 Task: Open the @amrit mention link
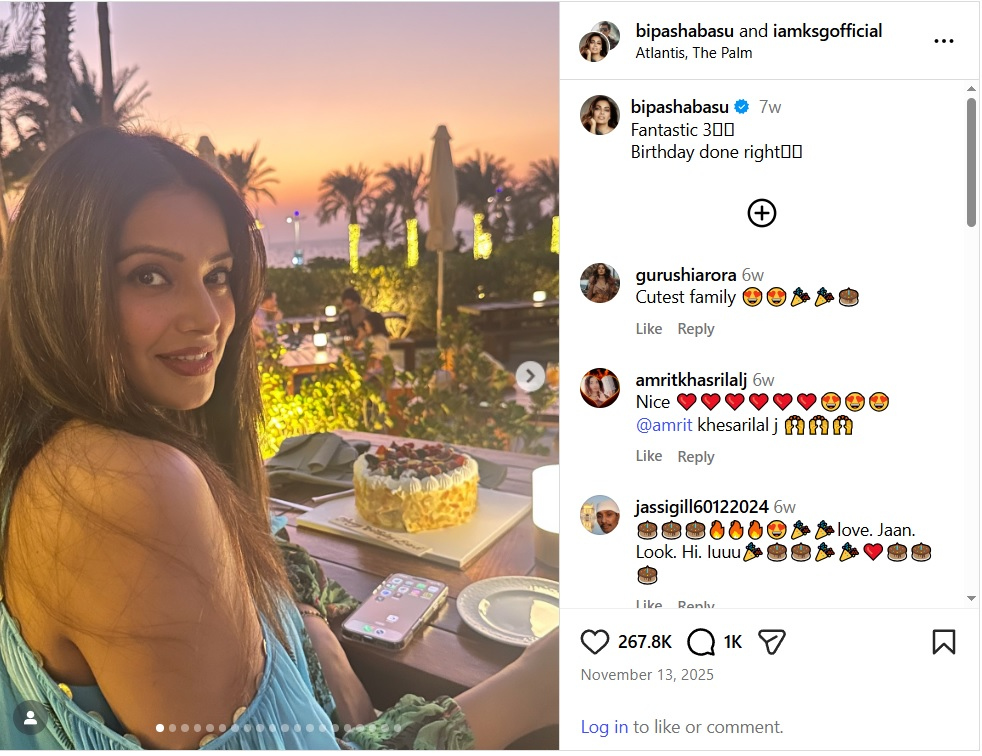pos(664,425)
